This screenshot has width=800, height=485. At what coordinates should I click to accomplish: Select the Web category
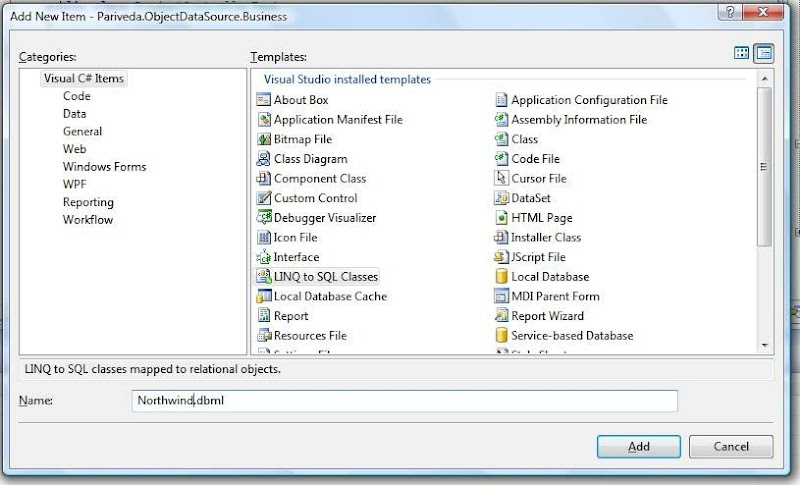pos(74,149)
